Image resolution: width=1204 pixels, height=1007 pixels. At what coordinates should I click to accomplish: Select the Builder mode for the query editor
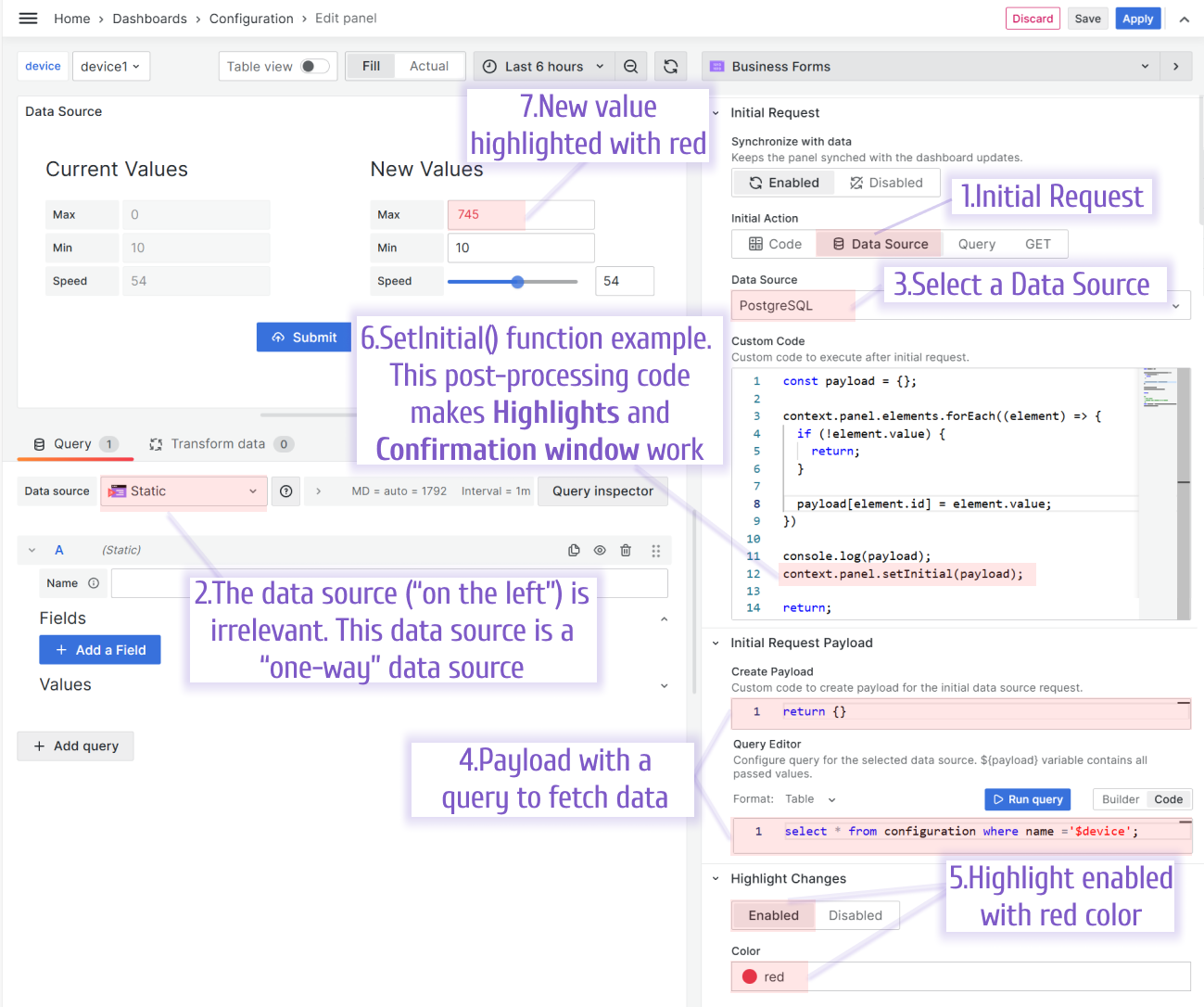pos(1120,798)
